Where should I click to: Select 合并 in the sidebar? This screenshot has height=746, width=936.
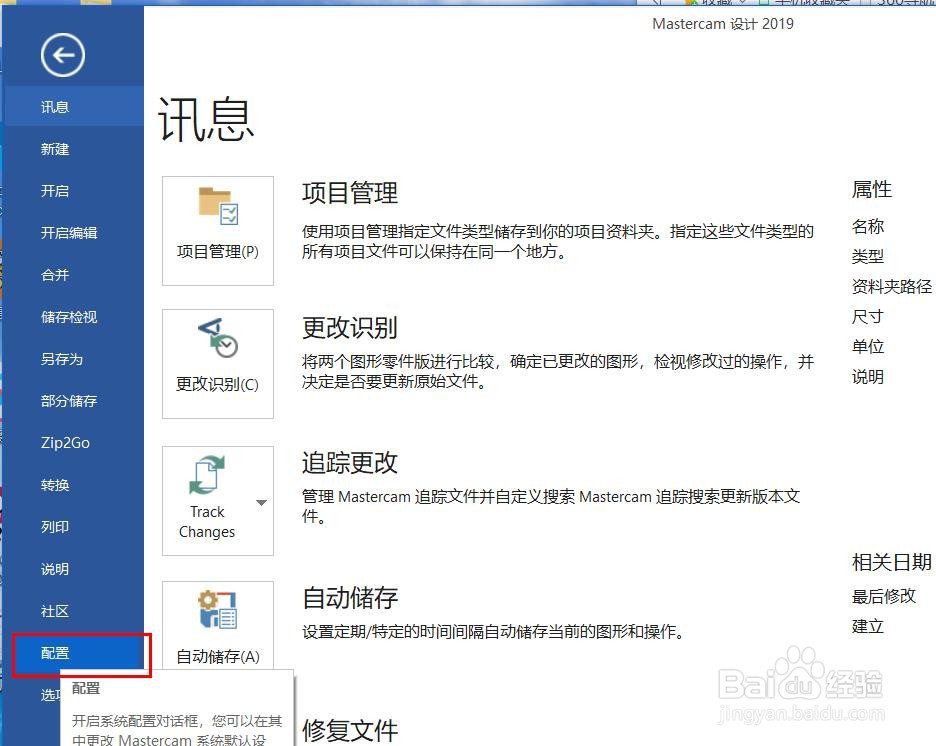[x=73, y=275]
